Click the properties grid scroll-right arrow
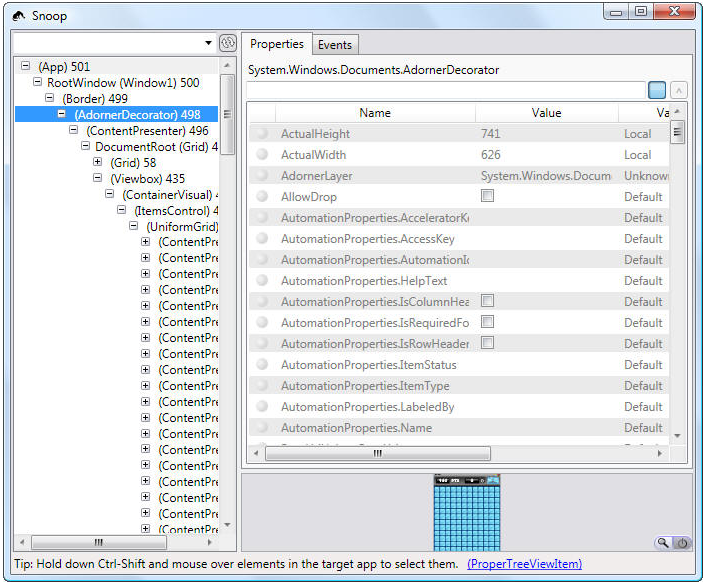Screen dimensions: 704x583 pyautogui.click(x=660, y=453)
